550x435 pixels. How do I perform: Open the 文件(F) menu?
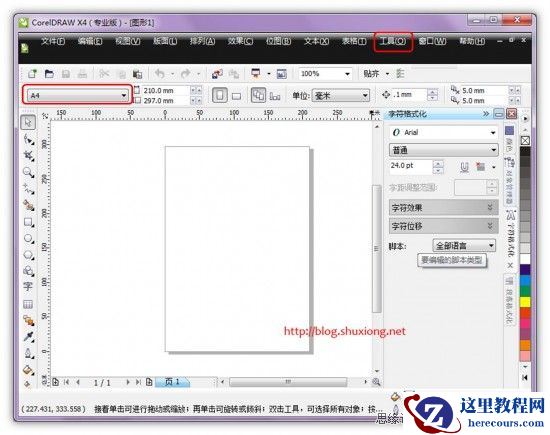[x=53, y=41]
